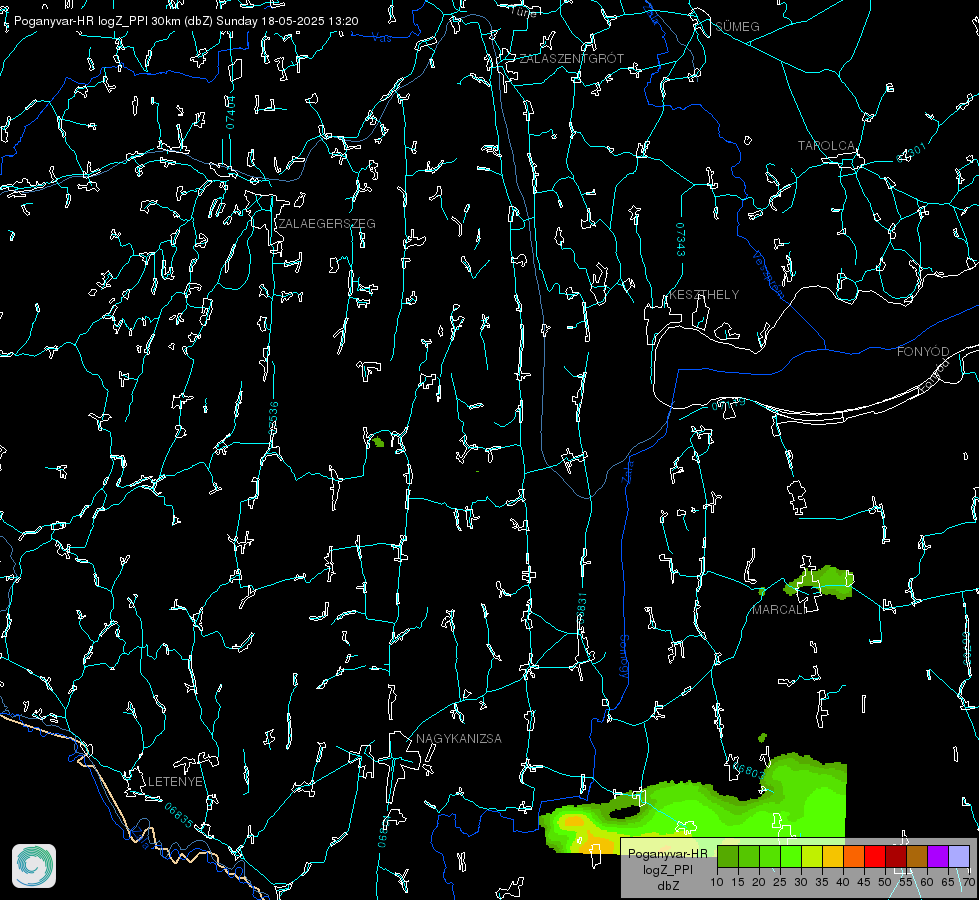Pick the 20-25 dBZ green legend swatch
The width and height of the screenshot is (979, 900).
click(770, 856)
